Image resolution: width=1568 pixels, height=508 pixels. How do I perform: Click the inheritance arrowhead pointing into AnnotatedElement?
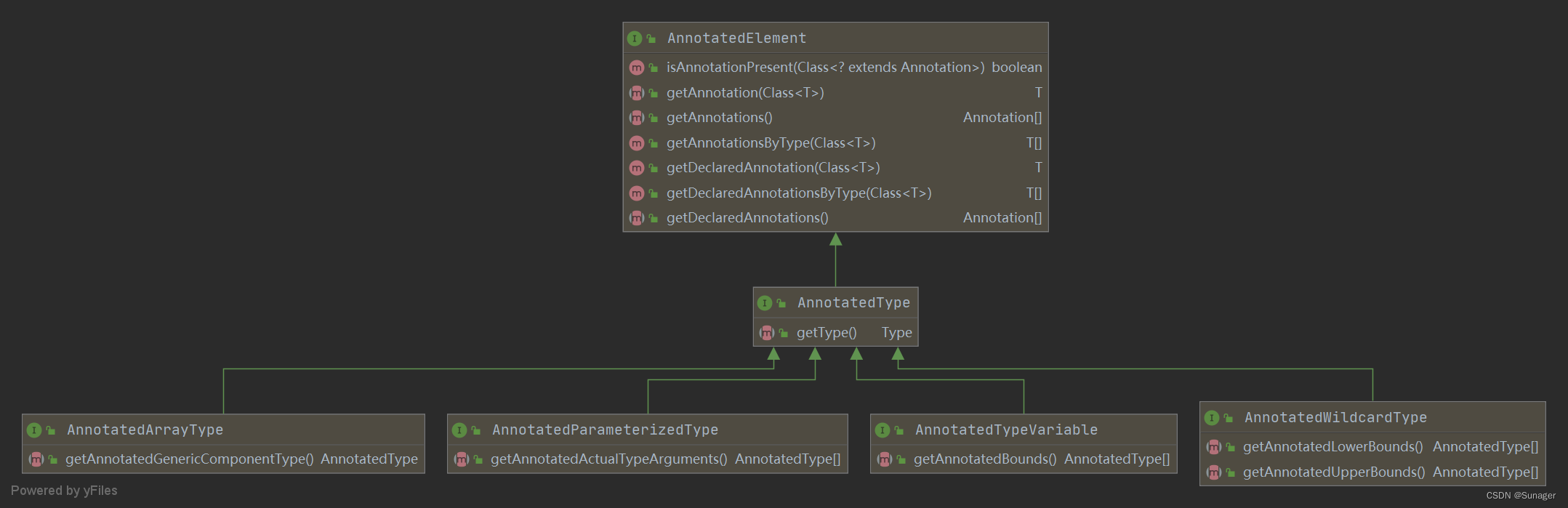(836, 239)
